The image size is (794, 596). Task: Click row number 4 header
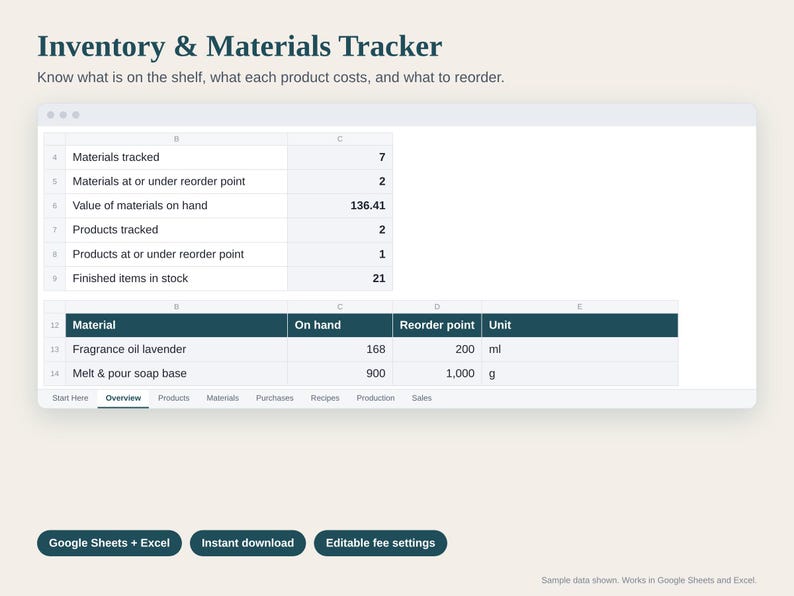55,157
